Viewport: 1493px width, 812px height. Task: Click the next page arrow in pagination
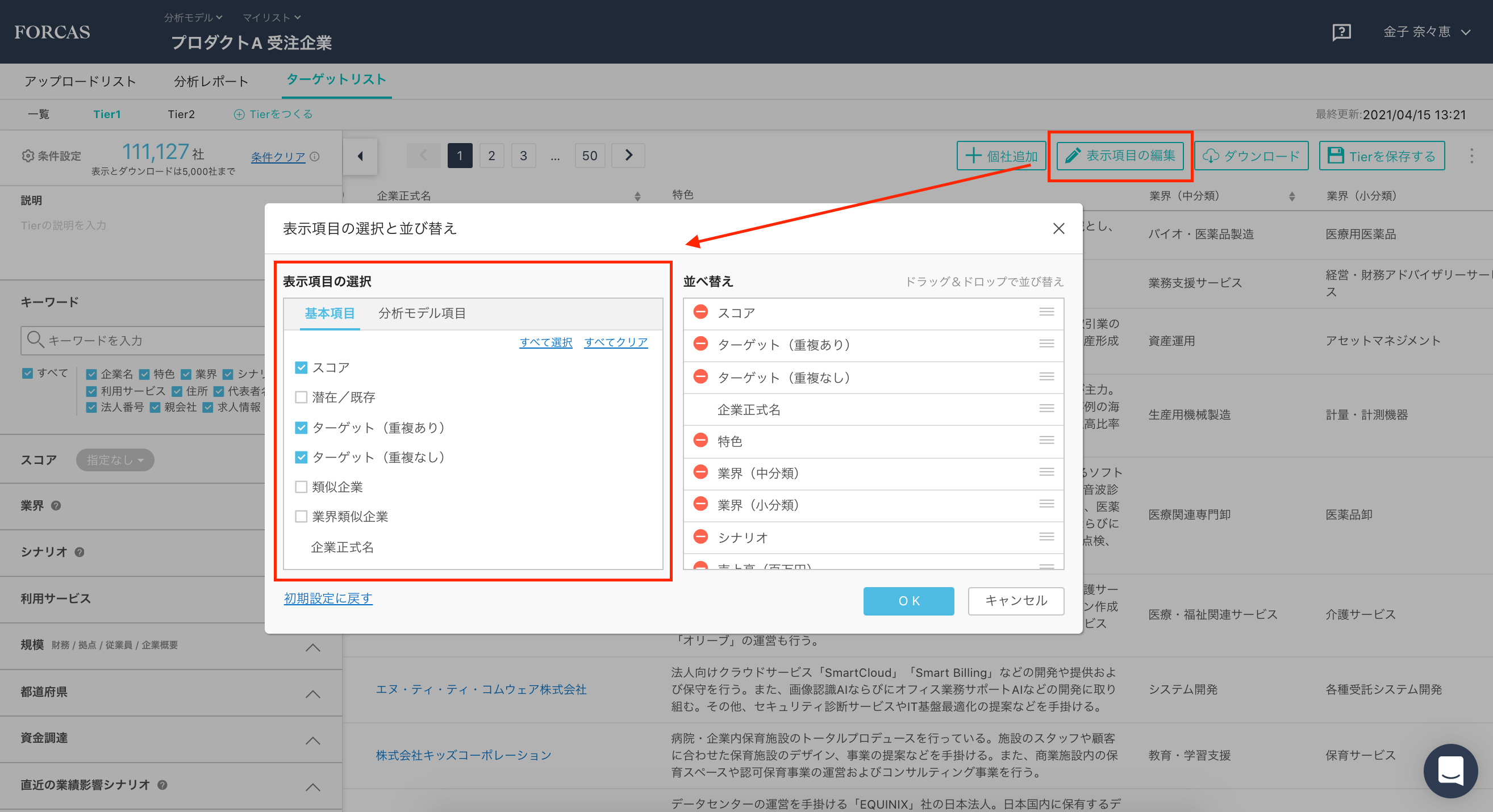(628, 155)
